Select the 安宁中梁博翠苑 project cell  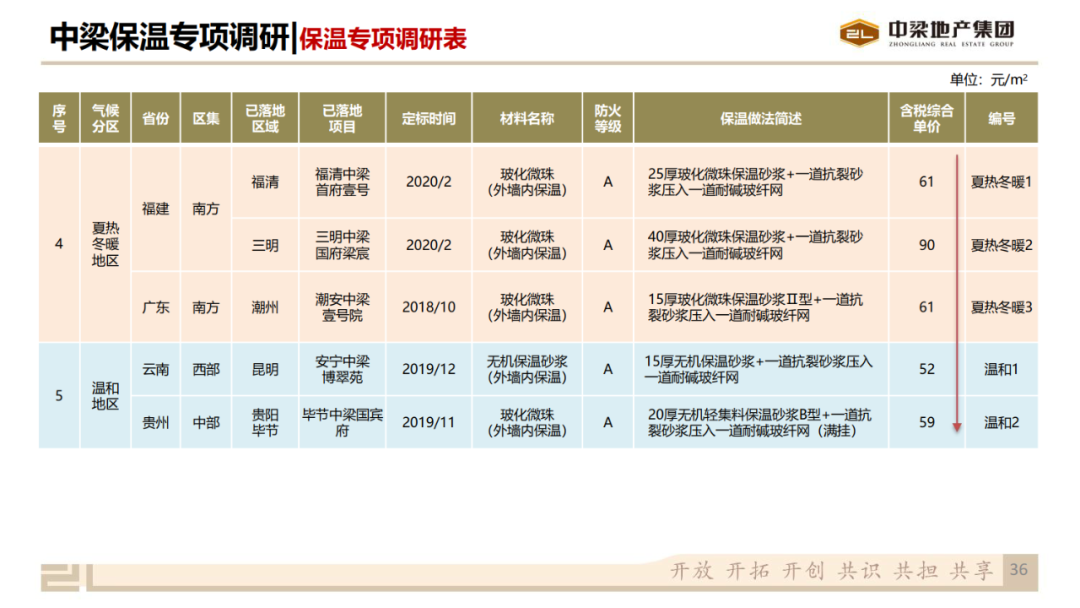[x=342, y=369]
